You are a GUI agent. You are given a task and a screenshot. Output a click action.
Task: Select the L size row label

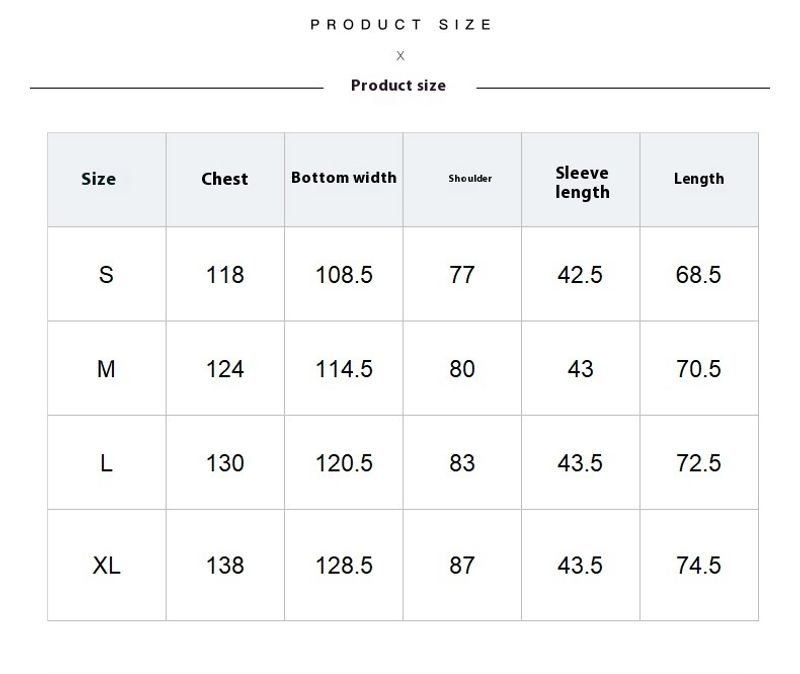(106, 463)
